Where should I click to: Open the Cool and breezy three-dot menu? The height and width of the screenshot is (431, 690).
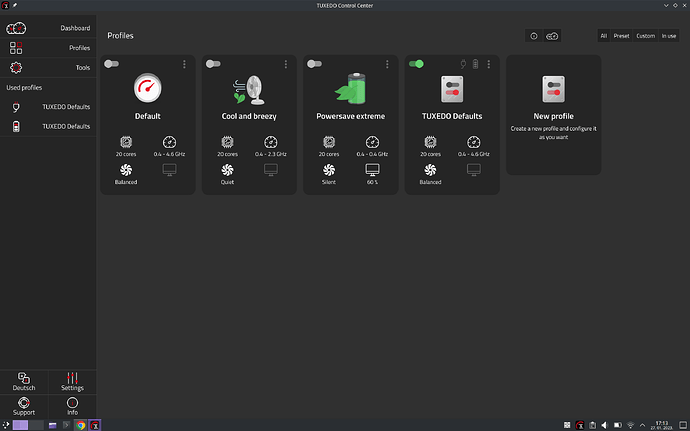[x=286, y=64]
